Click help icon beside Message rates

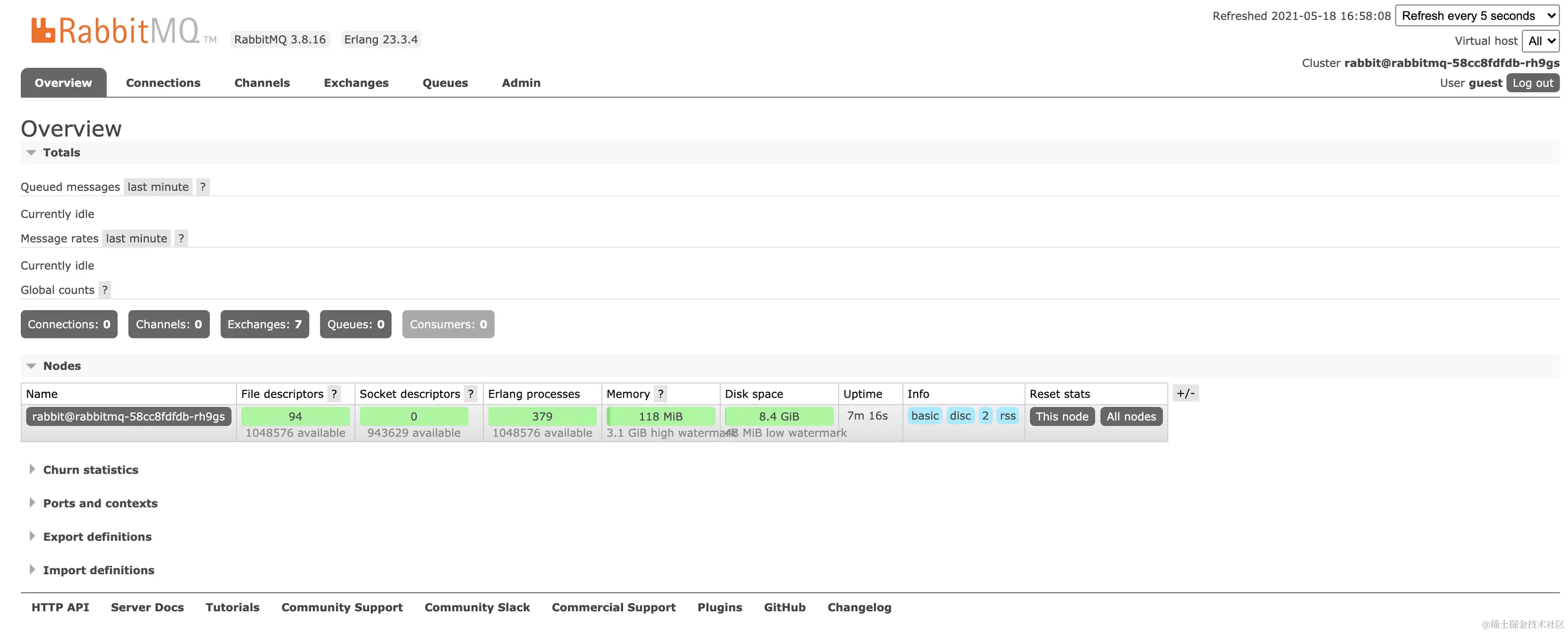pos(181,238)
